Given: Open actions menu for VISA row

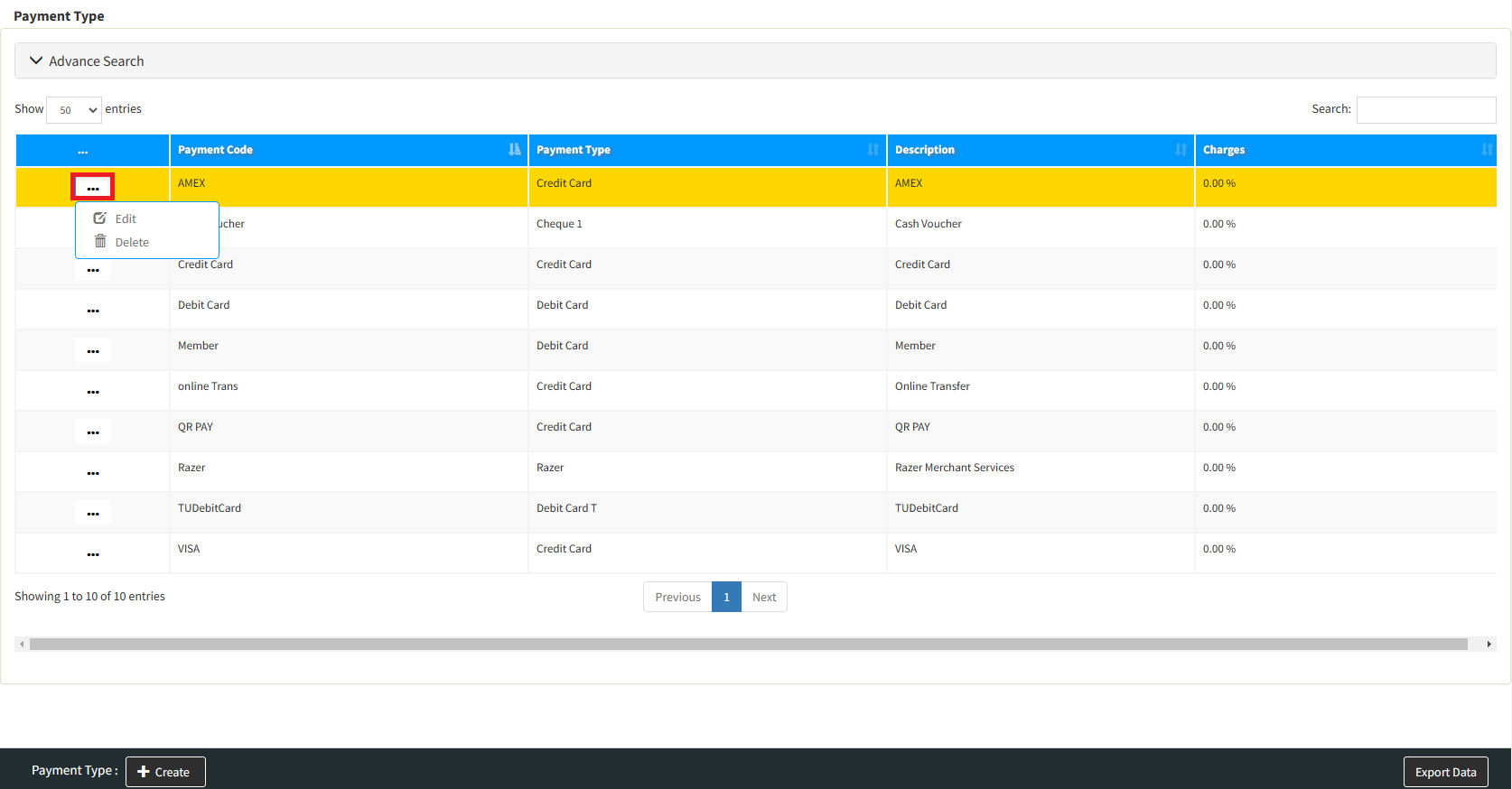Looking at the screenshot, I should click(93, 553).
